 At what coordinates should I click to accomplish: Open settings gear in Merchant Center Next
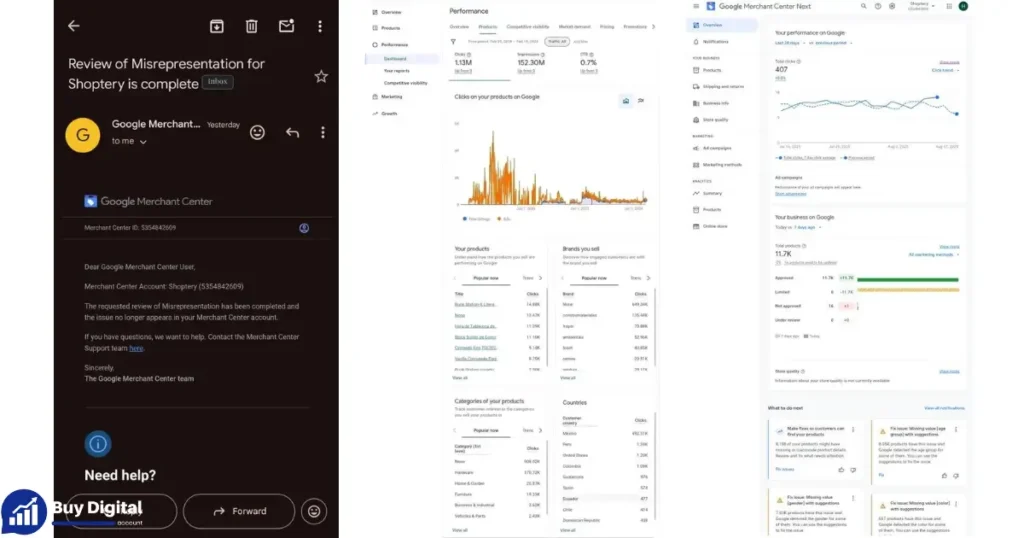tap(892, 6)
